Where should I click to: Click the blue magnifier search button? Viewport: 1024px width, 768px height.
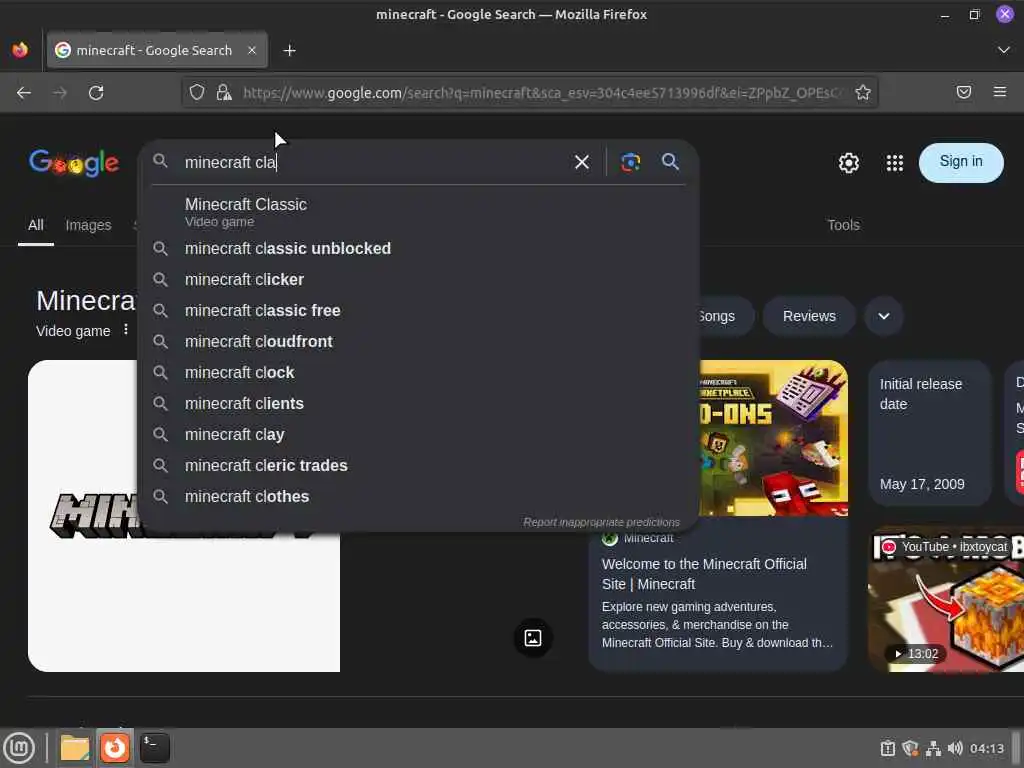pos(670,161)
